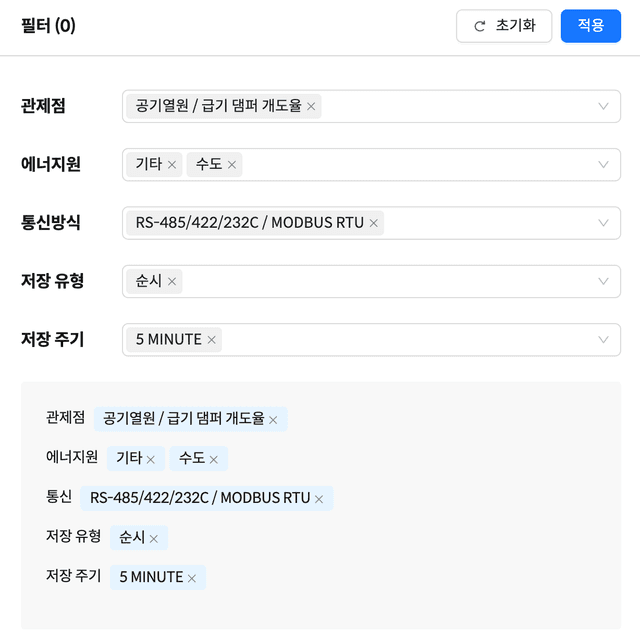This screenshot has width=640, height=640.
Task: Open the 저장 유형 dropdown chevron
Action: tap(603, 282)
